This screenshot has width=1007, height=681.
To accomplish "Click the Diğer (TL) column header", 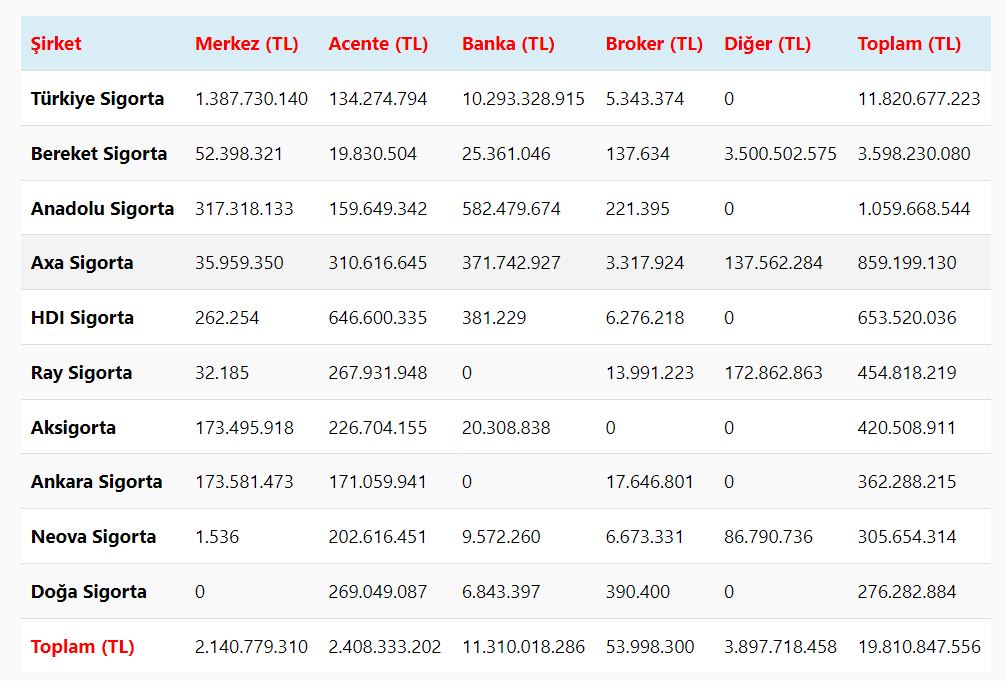I will [767, 44].
